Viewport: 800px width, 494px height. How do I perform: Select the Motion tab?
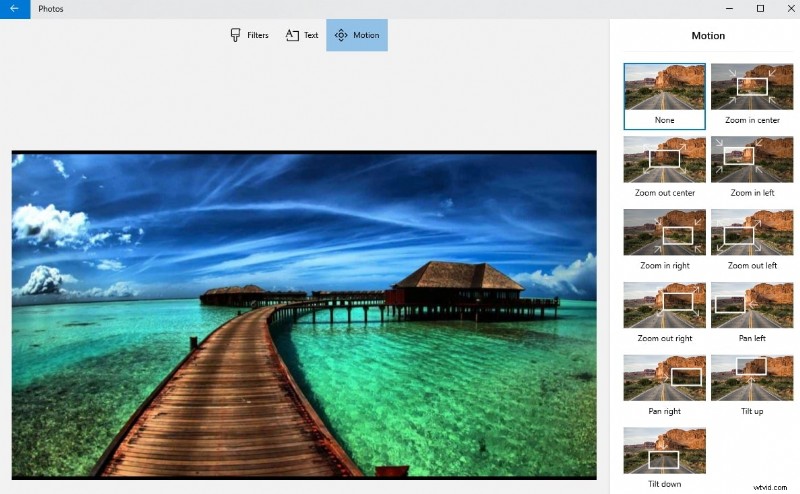pyautogui.click(x=357, y=35)
